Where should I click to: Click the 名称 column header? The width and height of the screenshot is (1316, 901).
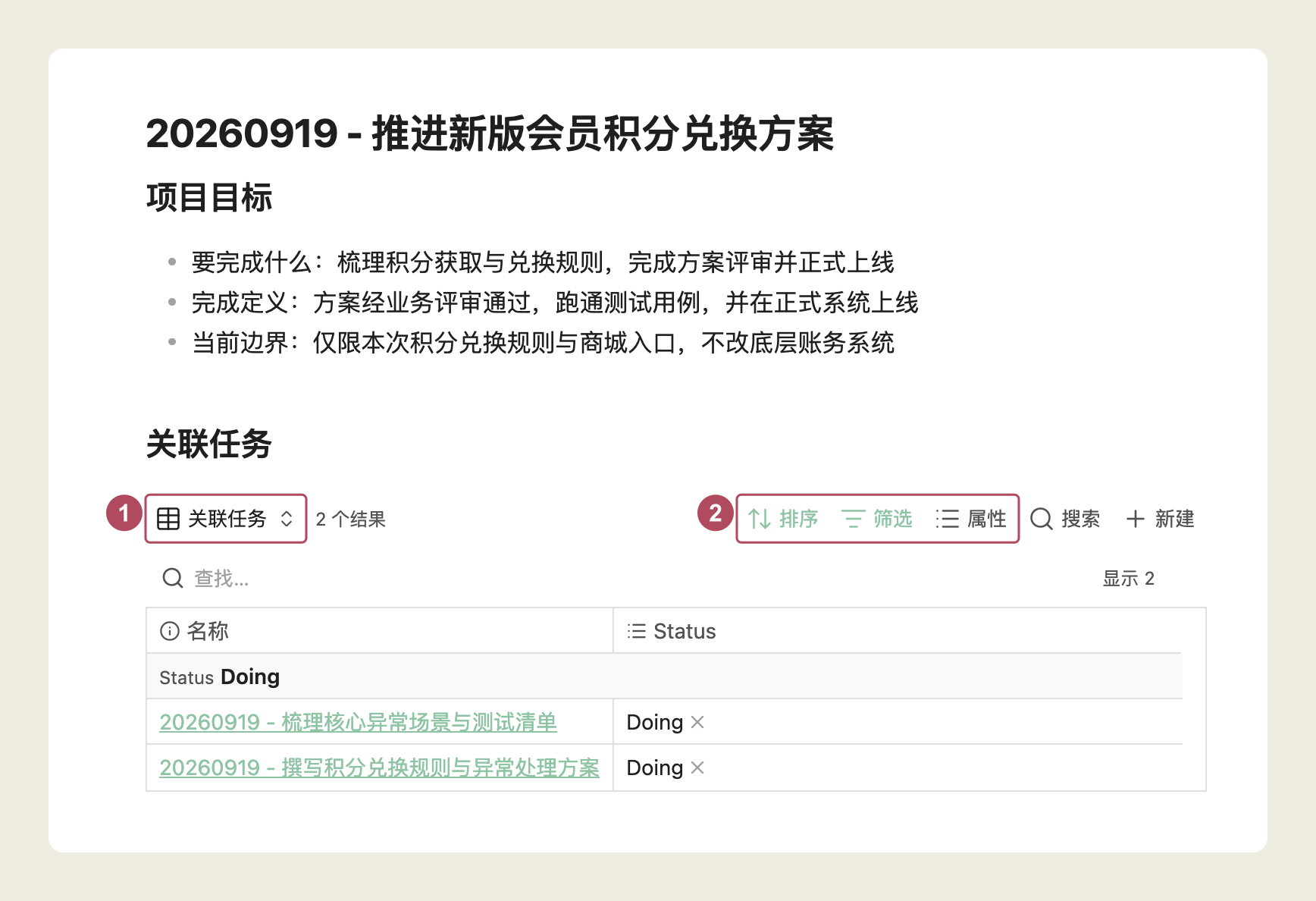pos(380,631)
